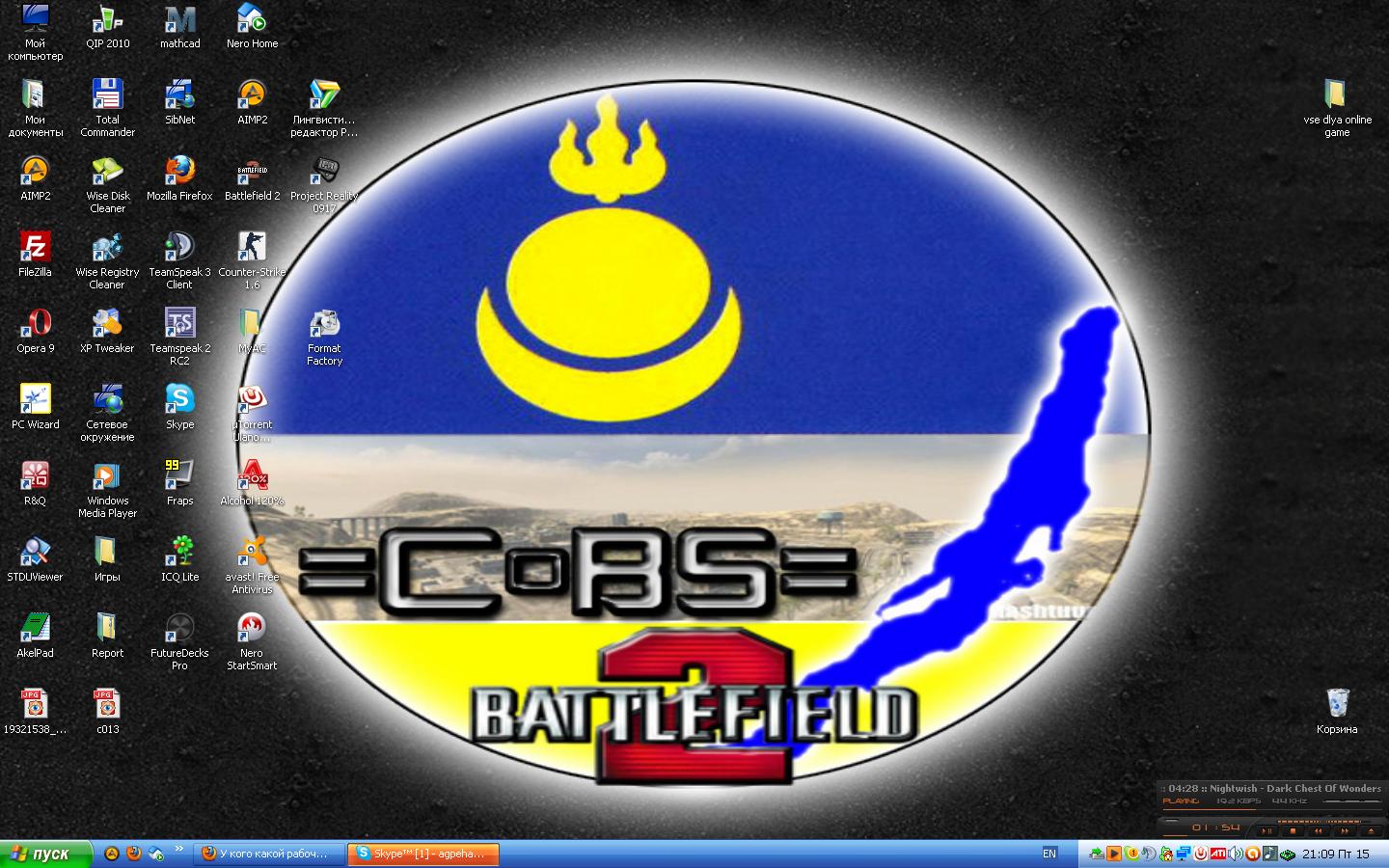Image resolution: width=1389 pixels, height=868 pixels.
Task: Select the Counter-Strike 1.6 shortcut
Action: (252, 260)
